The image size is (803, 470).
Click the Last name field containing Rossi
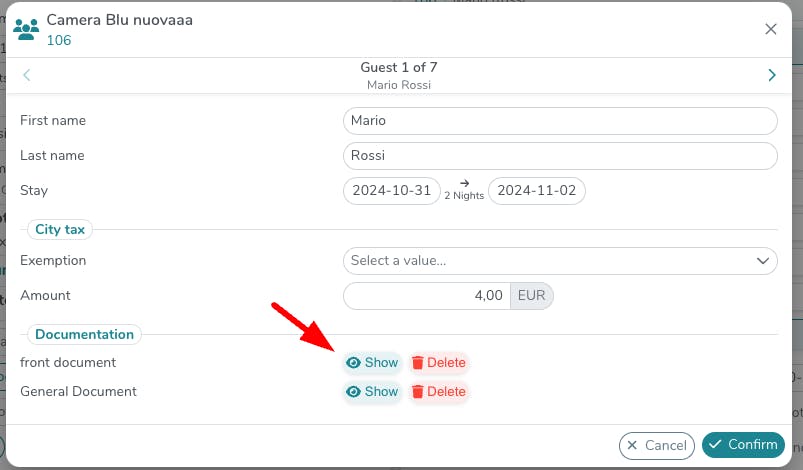point(560,156)
